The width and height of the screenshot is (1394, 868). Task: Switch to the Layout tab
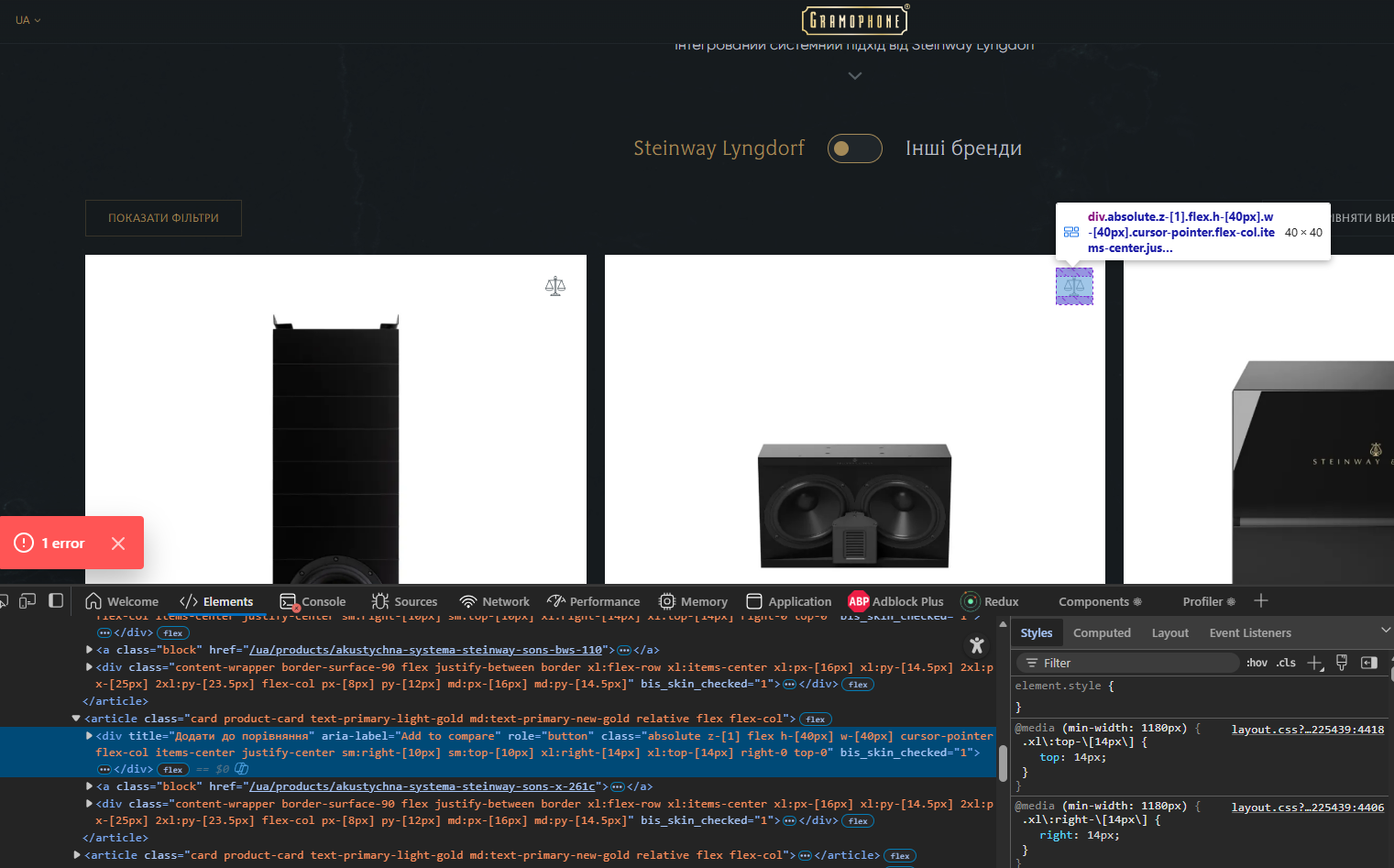pyautogui.click(x=1169, y=632)
